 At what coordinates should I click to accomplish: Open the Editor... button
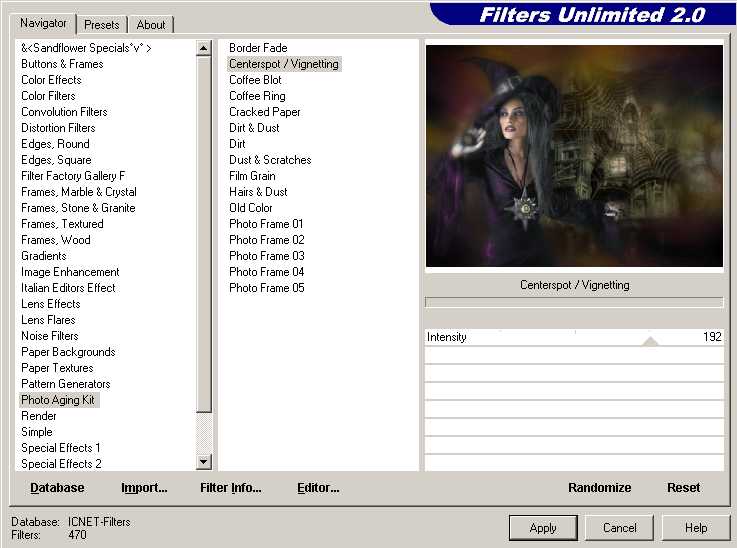point(318,488)
